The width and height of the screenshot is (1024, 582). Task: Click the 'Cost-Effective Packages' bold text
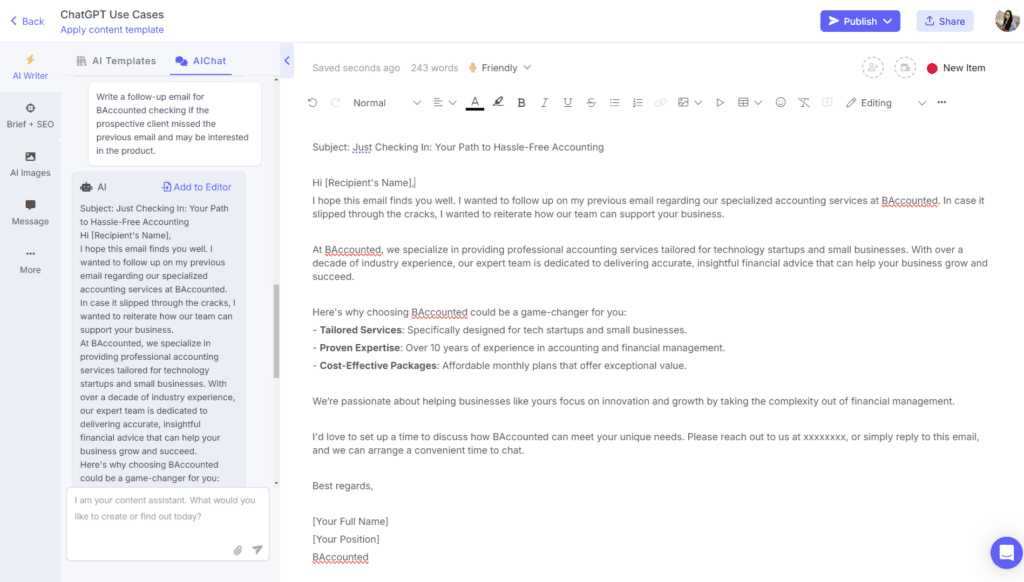[378, 365]
